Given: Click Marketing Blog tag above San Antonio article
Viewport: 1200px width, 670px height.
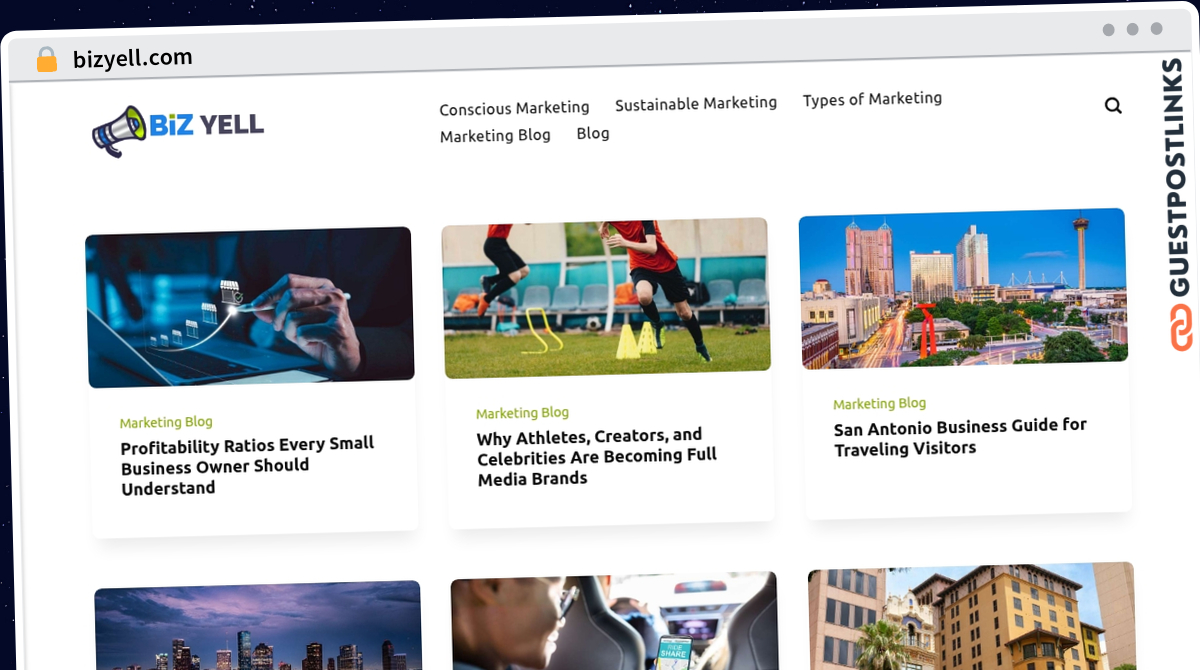Looking at the screenshot, I should point(880,404).
